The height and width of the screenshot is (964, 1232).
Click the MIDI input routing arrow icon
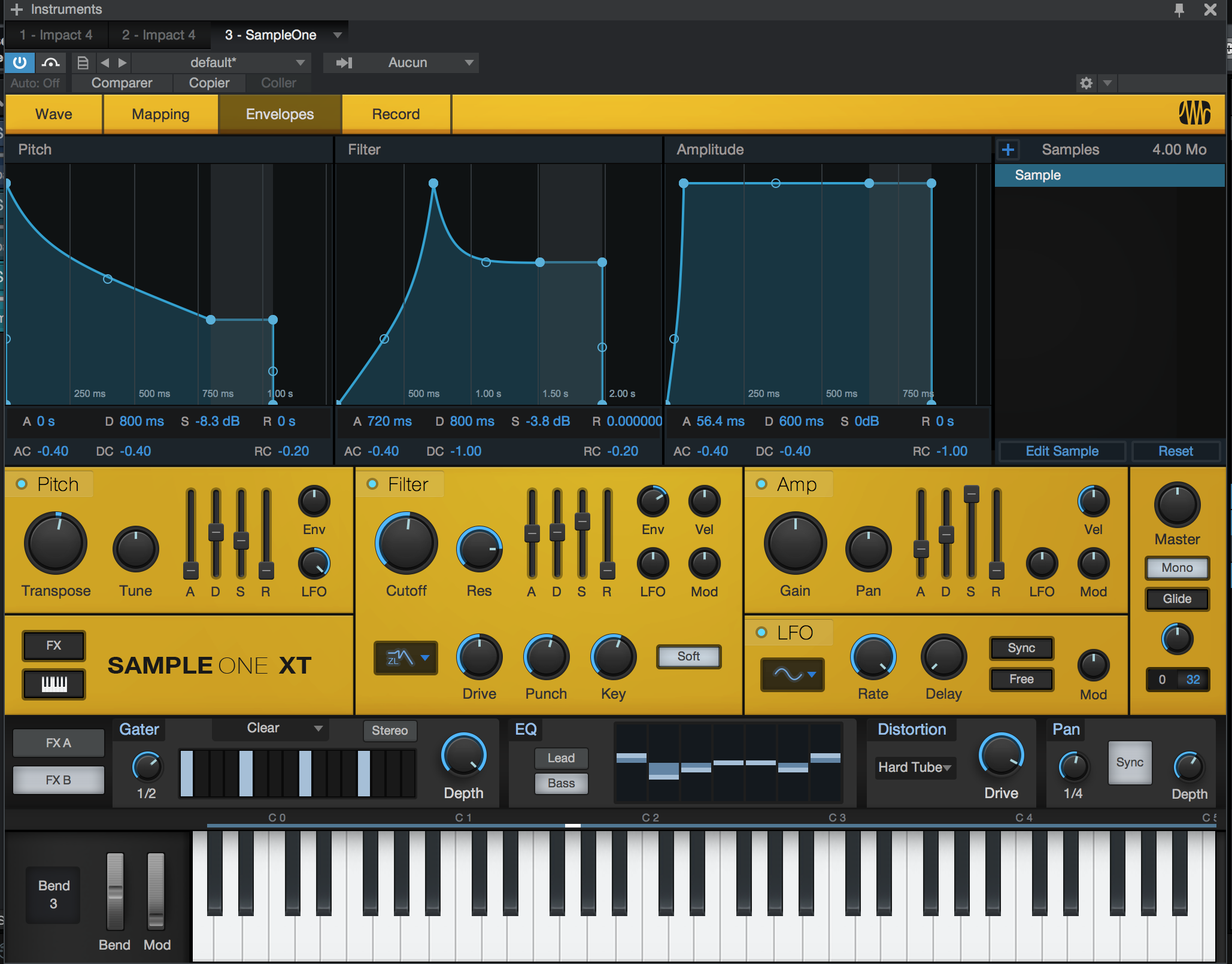[x=344, y=62]
